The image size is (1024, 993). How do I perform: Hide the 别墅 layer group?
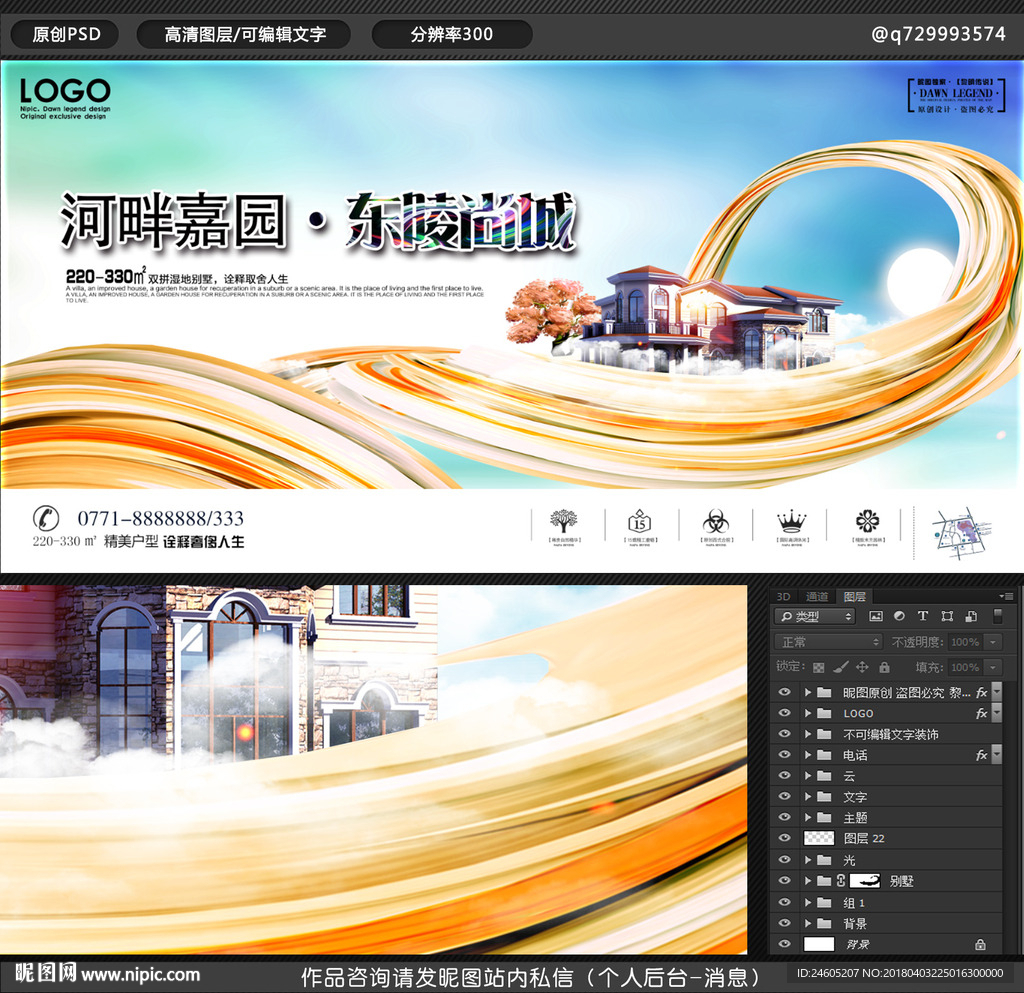[784, 881]
